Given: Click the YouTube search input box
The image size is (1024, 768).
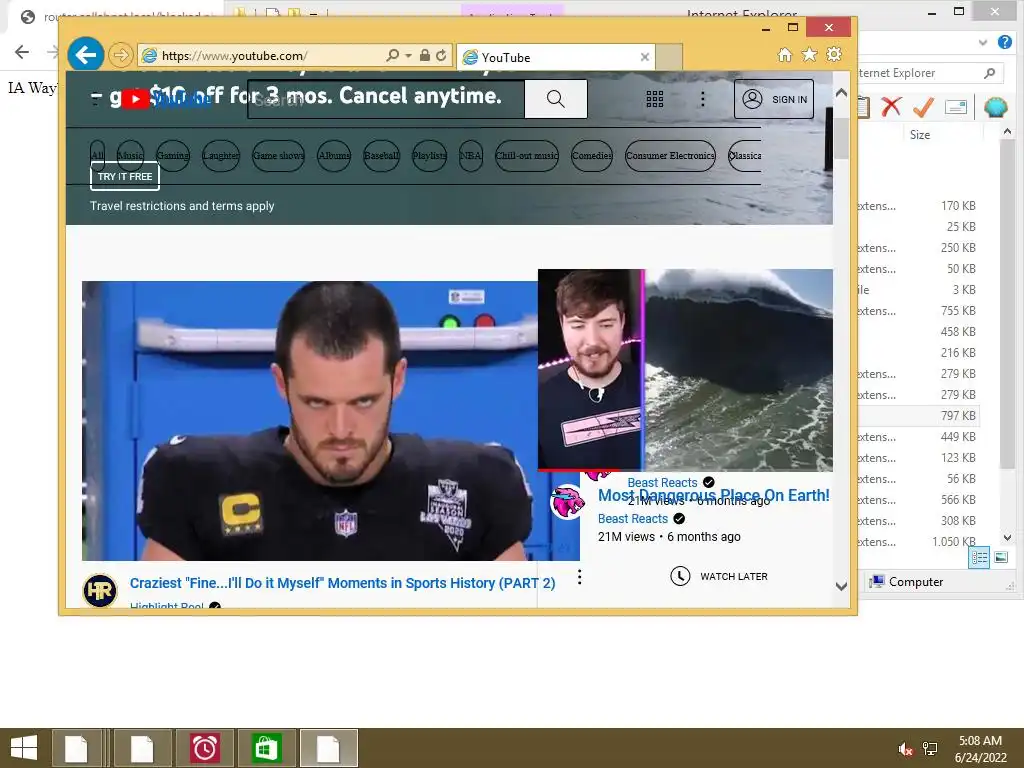Looking at the screenshot, I should (x=386, y=99).
